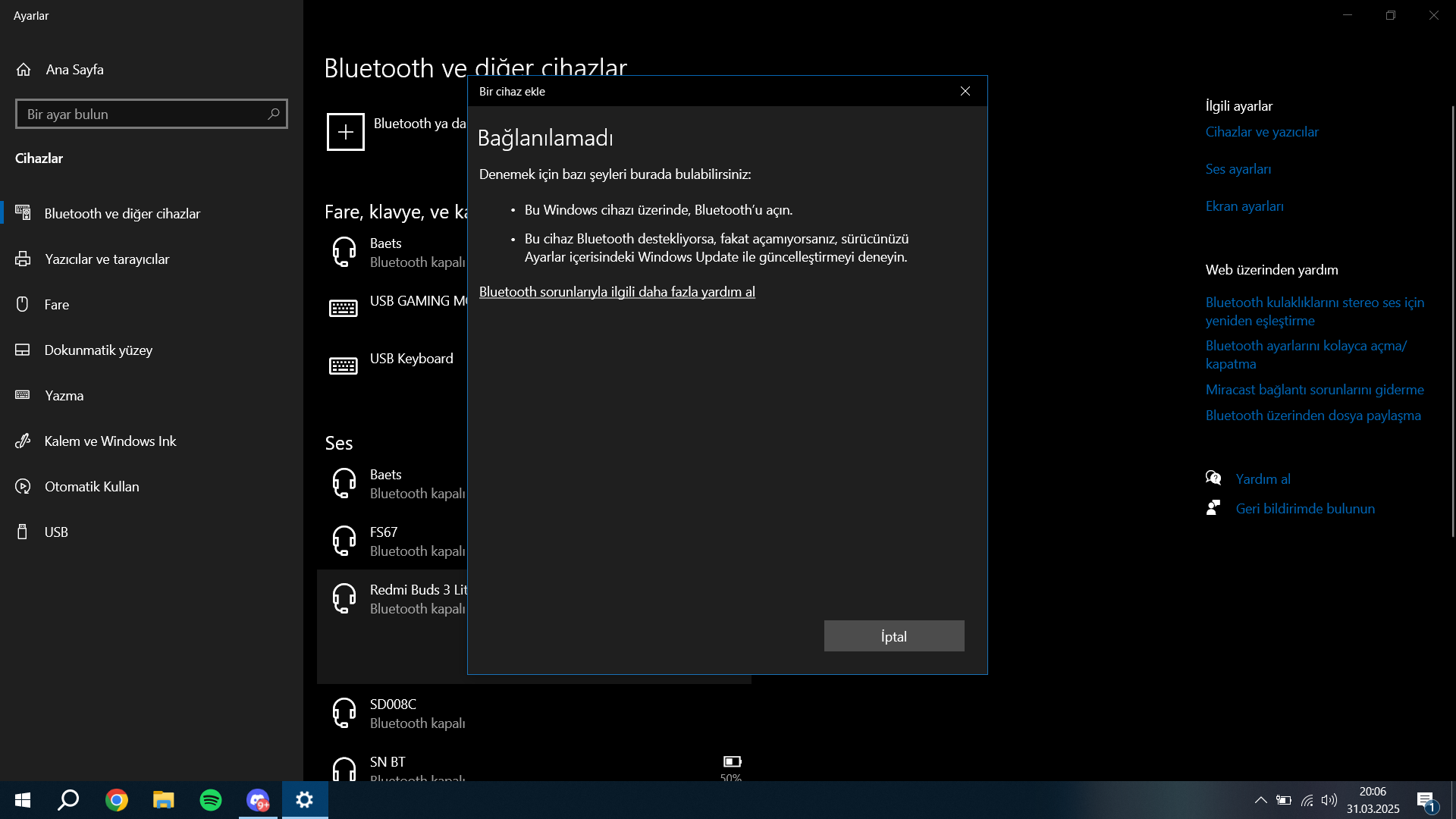Click the Ana Sayfa home icon

coord(24,70)
